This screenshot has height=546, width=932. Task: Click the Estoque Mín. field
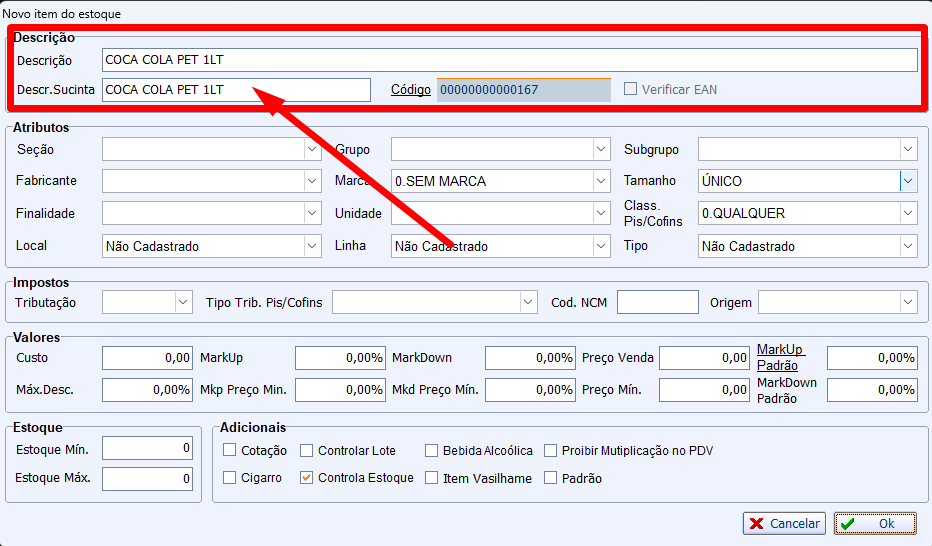click(x=147, y=449)
